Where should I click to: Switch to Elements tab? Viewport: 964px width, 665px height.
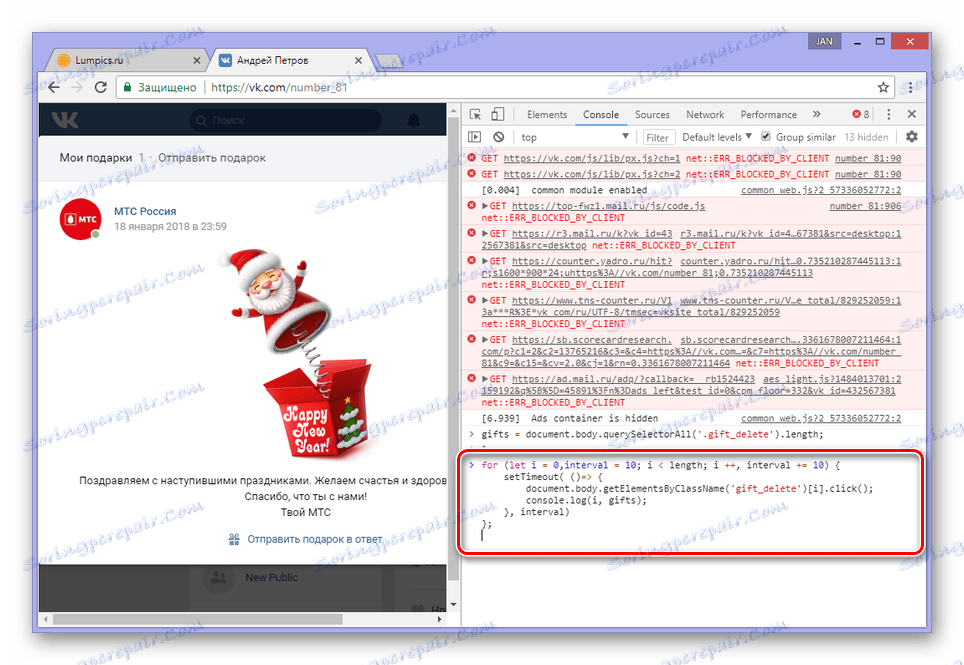pyautogui.click(x=547, y=114)
